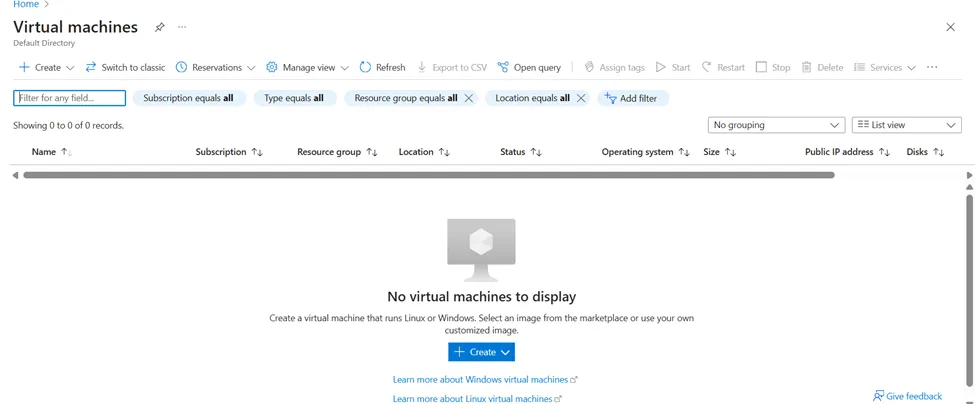
Task: Click the blue Create button in the empty state
Action: coord(481,352)
